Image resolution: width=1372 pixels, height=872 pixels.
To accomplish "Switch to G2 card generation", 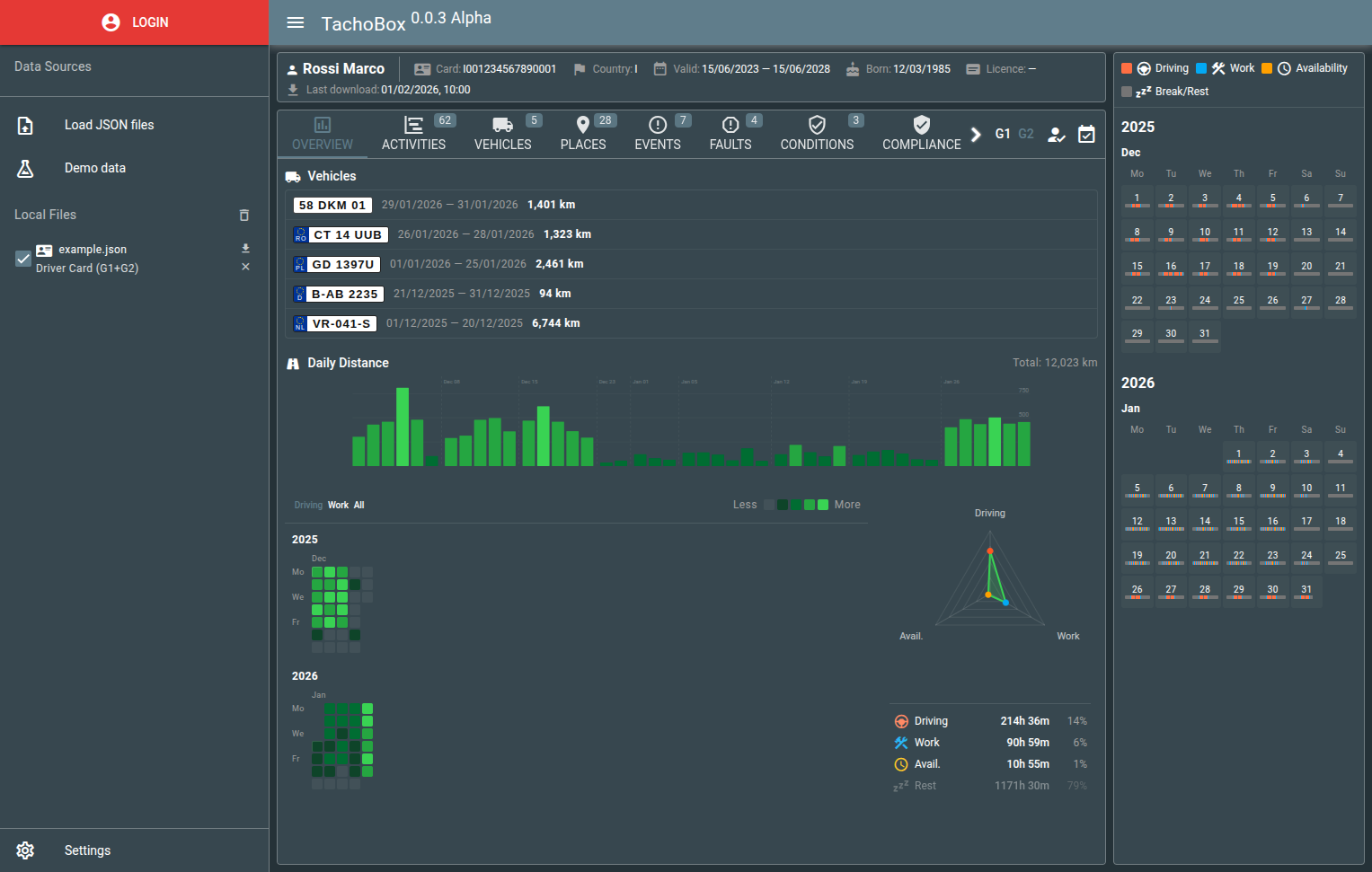I will [x=1026, y=134].
